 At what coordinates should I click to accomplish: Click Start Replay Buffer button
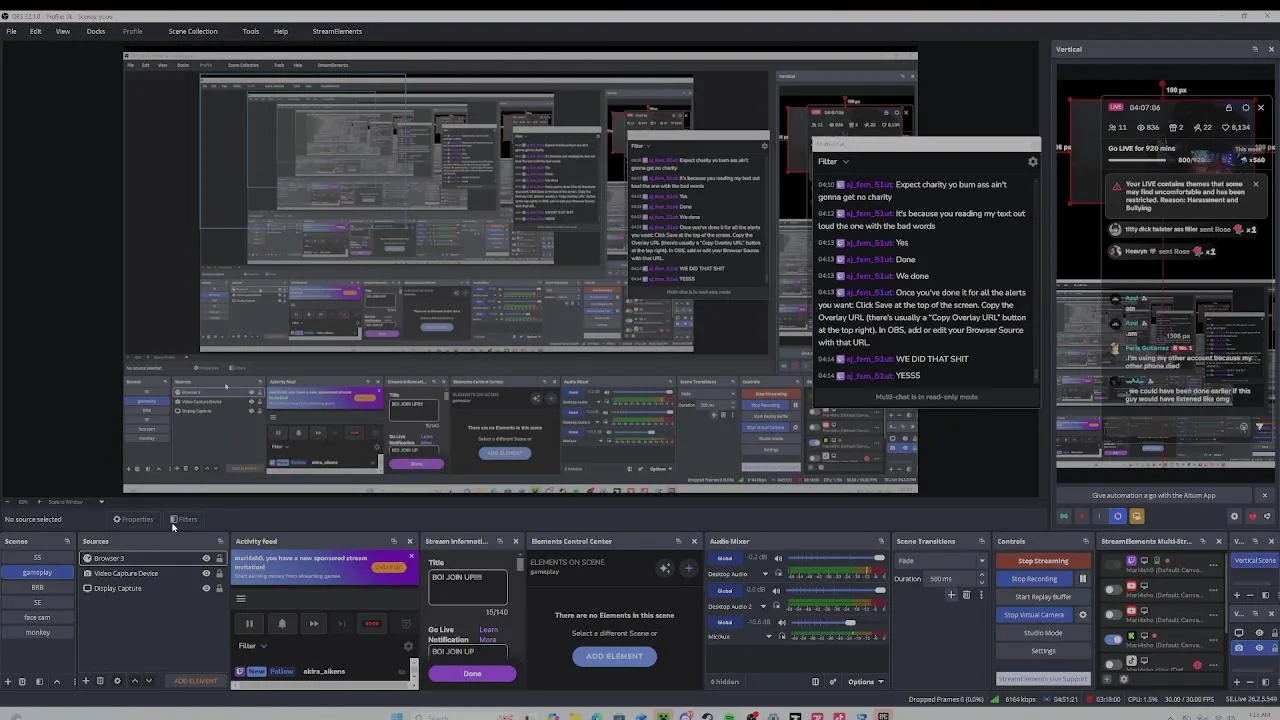point(1043,597)
